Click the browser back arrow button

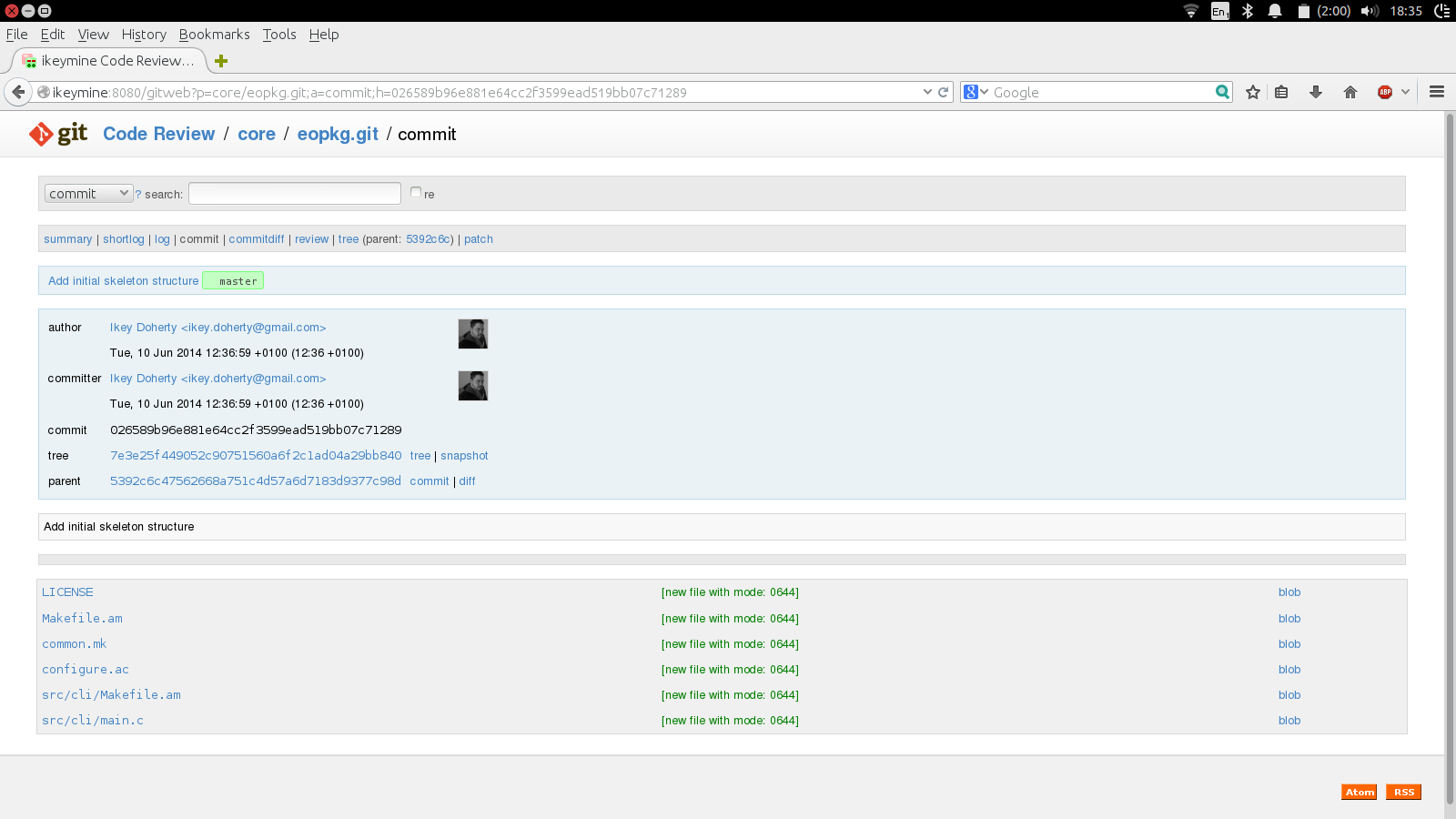point(18,92)
